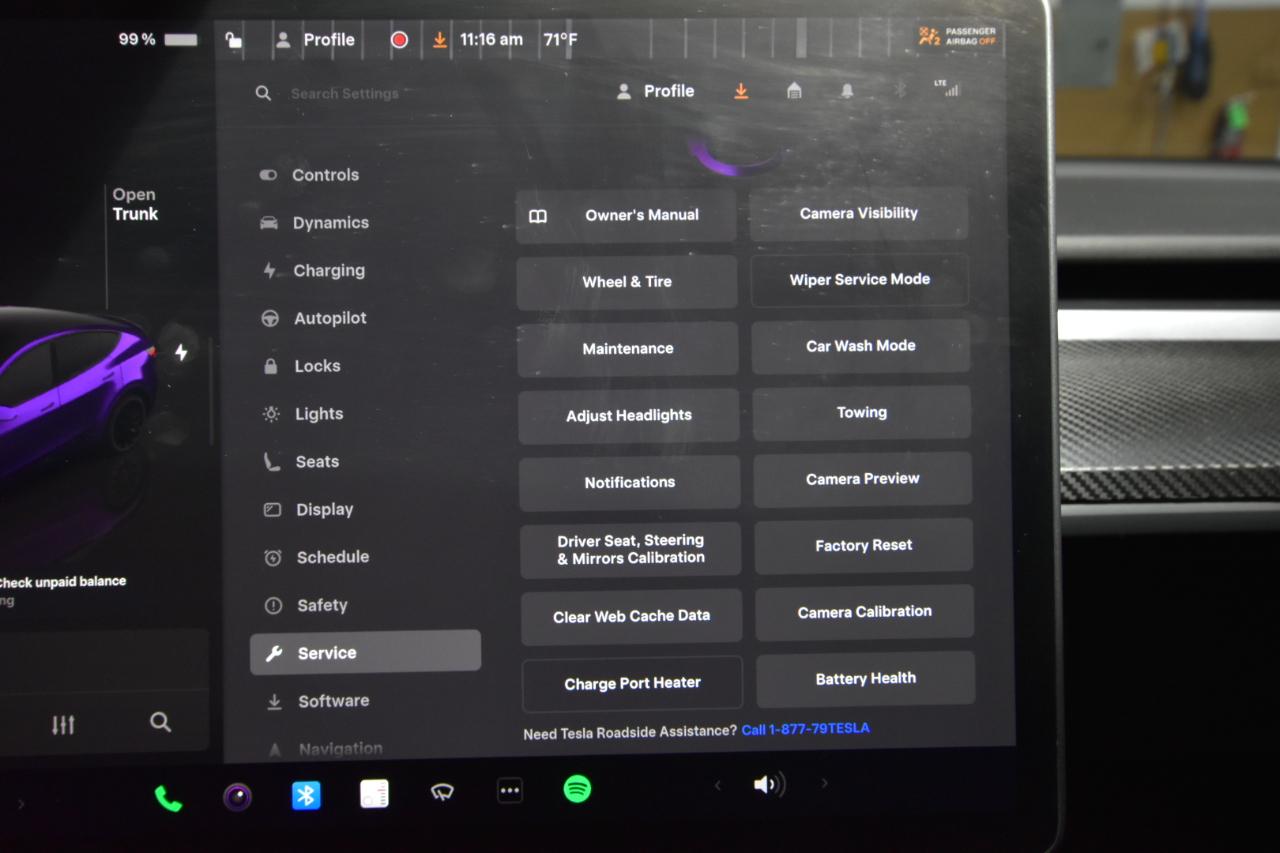Start Camera Calibration
The image size is (1280, 853).
pos(865,612)
